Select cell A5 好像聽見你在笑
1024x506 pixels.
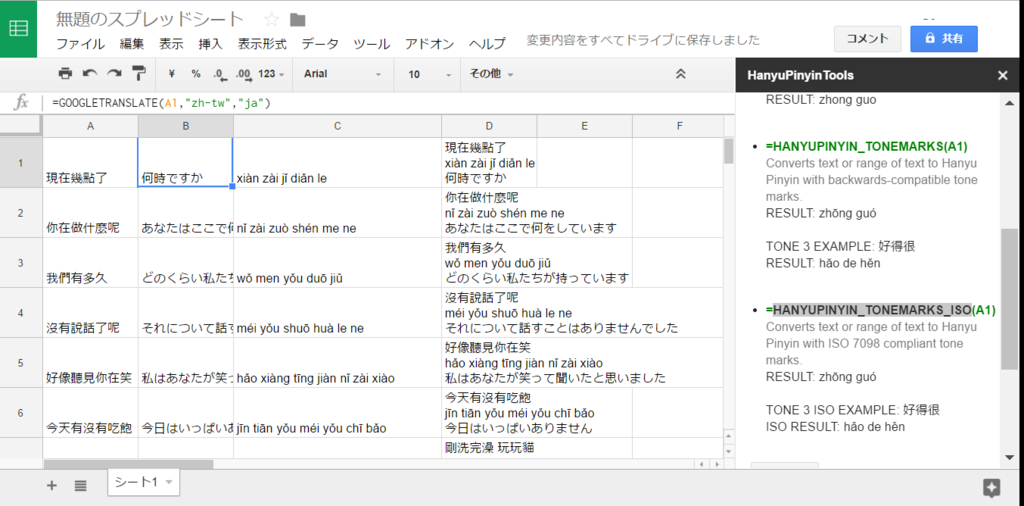pos(90,363)
